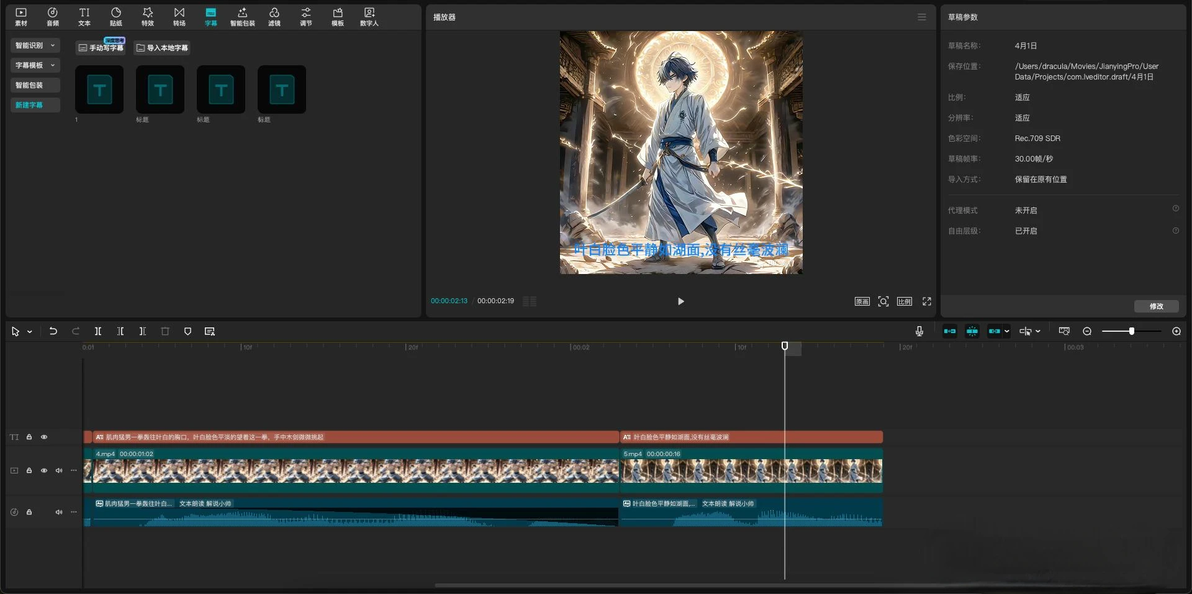
Task: Lock the main video track
Action: click(x=29, y=471)
